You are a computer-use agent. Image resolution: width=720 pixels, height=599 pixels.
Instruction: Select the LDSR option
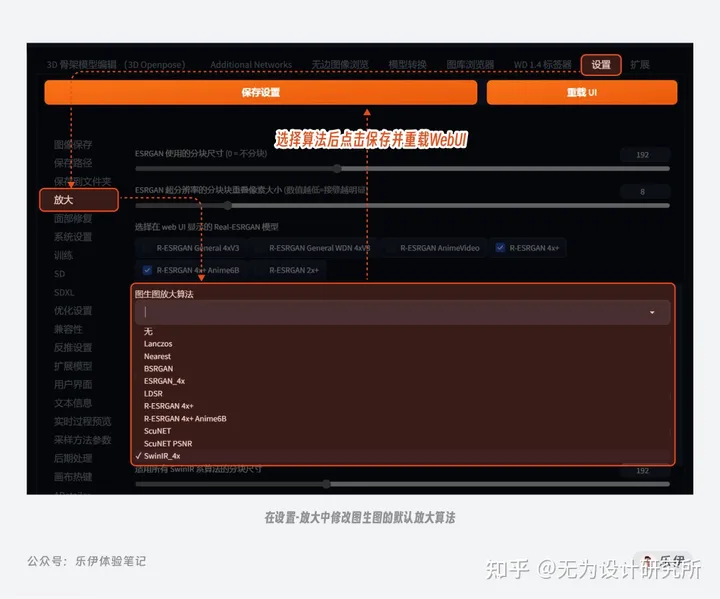153,393
